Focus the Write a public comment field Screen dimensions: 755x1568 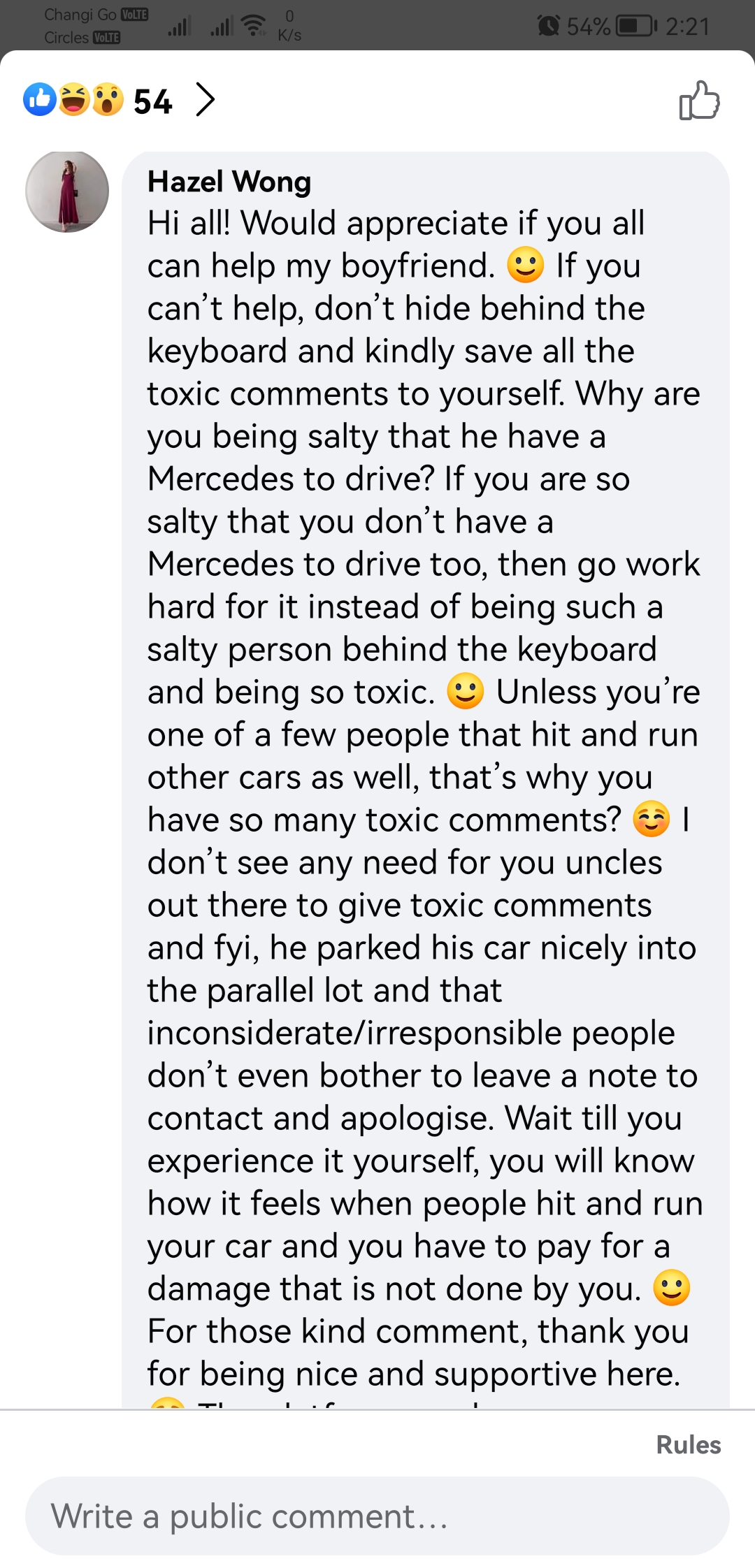[x=377, y=1516]
